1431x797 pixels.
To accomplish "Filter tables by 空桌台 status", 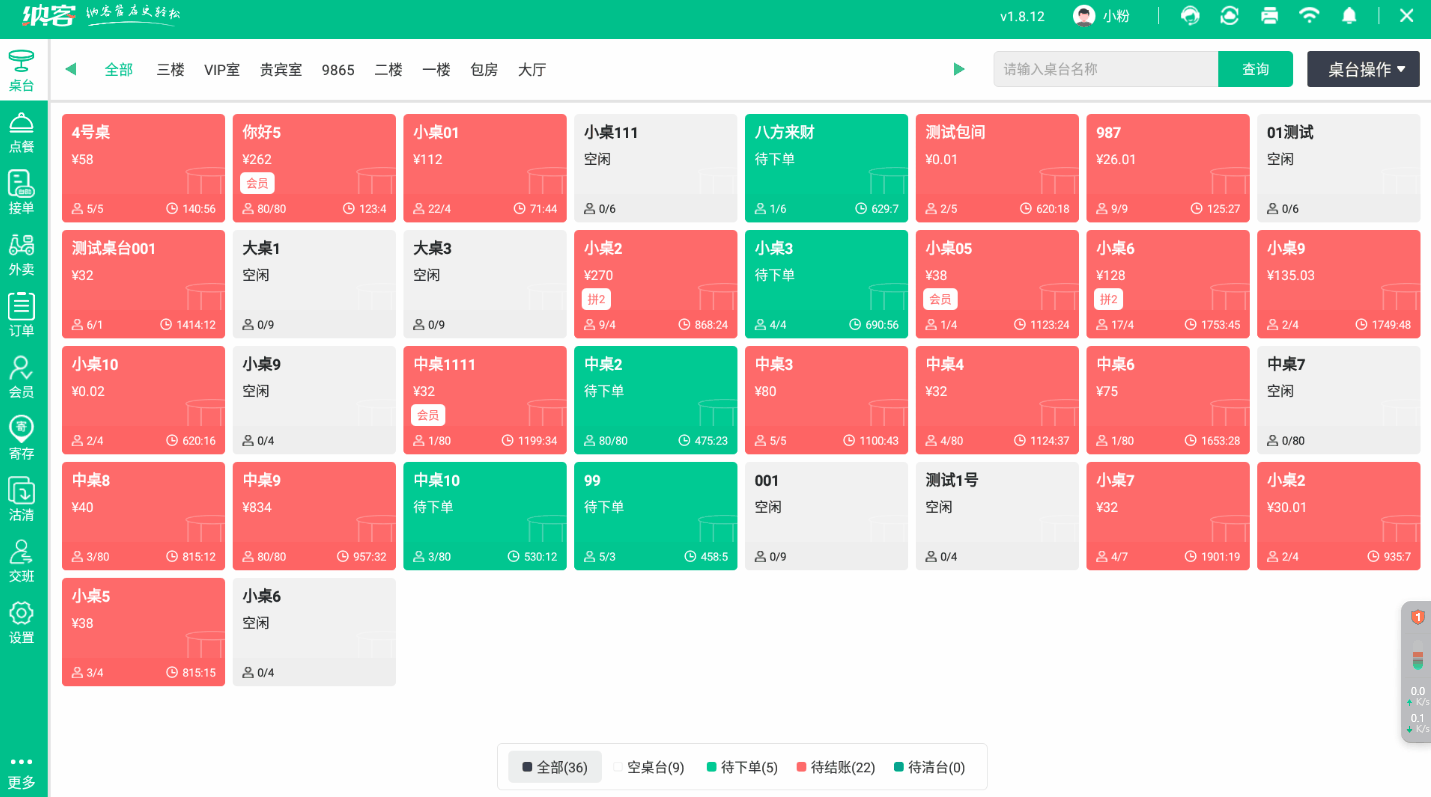I will (x=653, y=767).
